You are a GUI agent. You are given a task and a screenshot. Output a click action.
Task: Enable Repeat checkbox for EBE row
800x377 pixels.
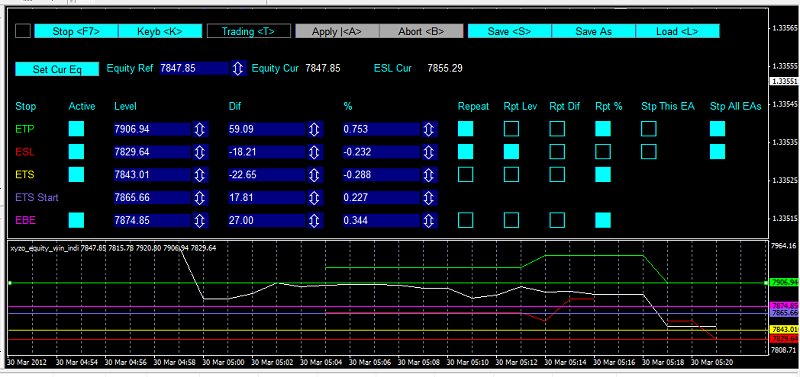point(465,220)
